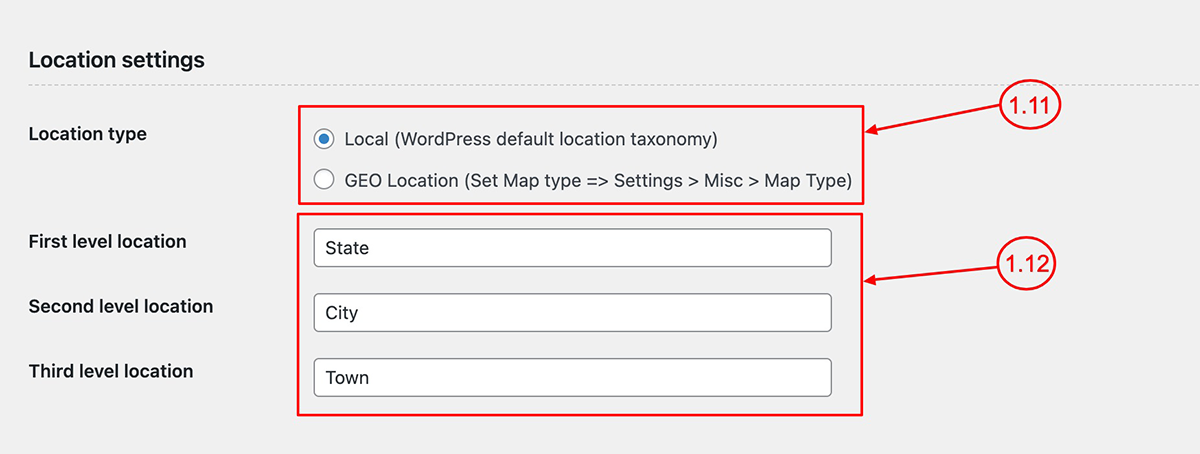Focus the First level location field containing State
1200x454 pixels.
coord(573,248)
